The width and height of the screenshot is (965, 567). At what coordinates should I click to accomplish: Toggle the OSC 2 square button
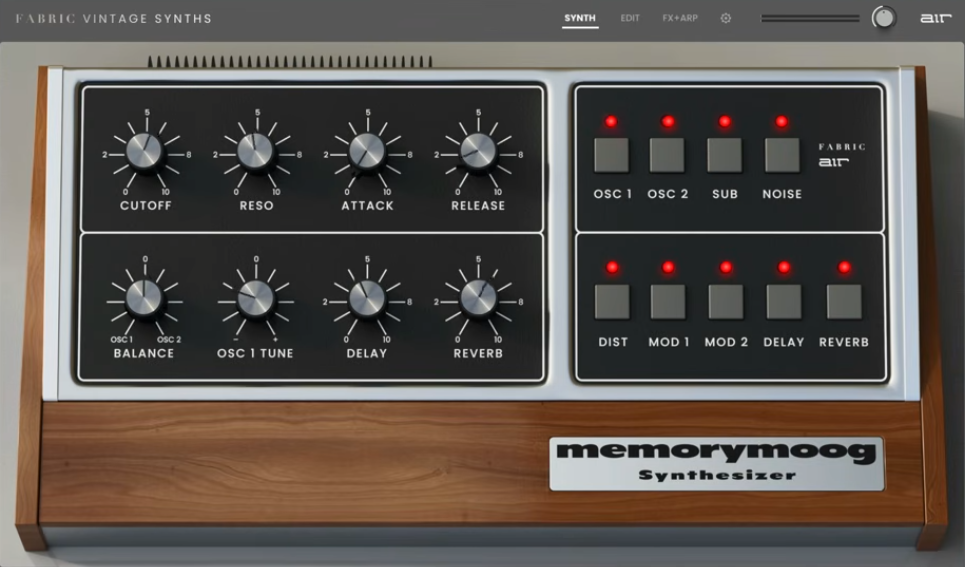667,155
